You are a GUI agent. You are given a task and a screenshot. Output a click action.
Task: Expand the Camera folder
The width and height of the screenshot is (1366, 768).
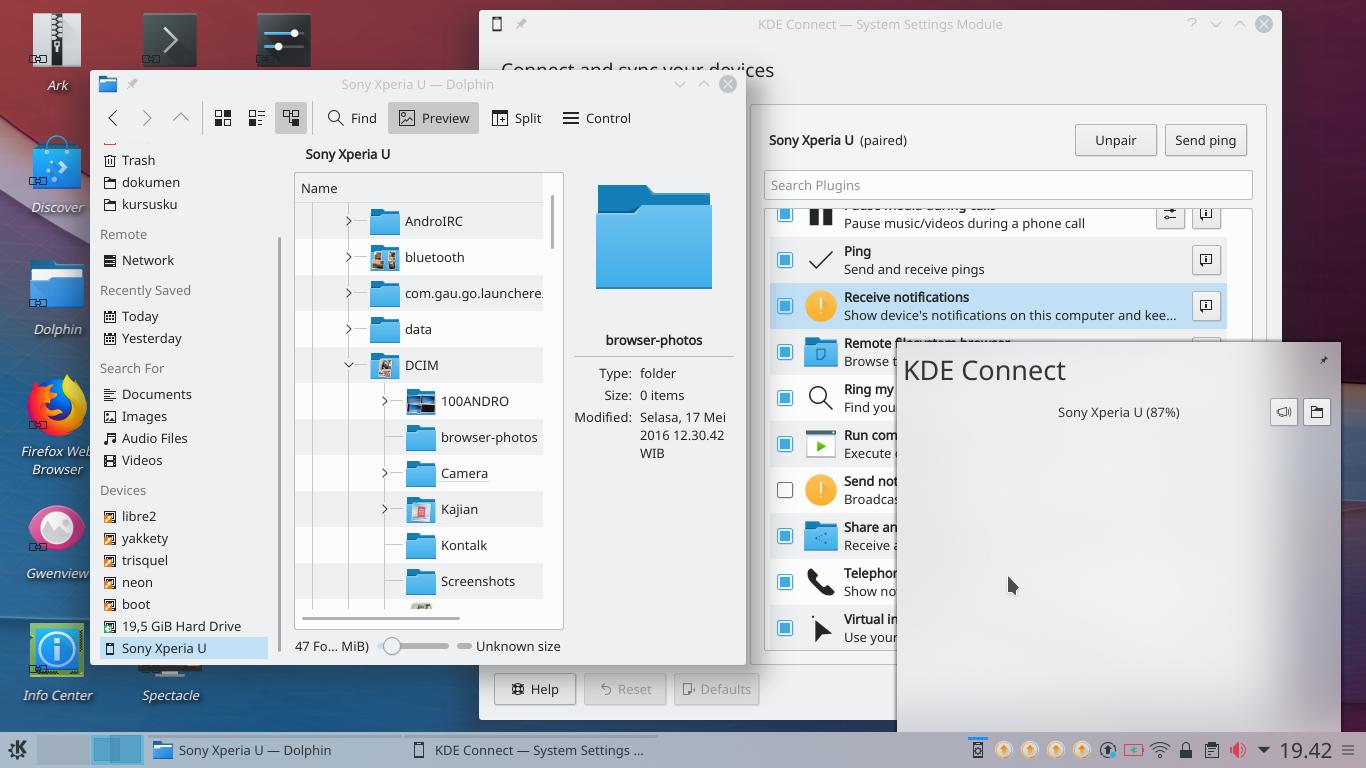pyautogui.click(x=385, y=473)
